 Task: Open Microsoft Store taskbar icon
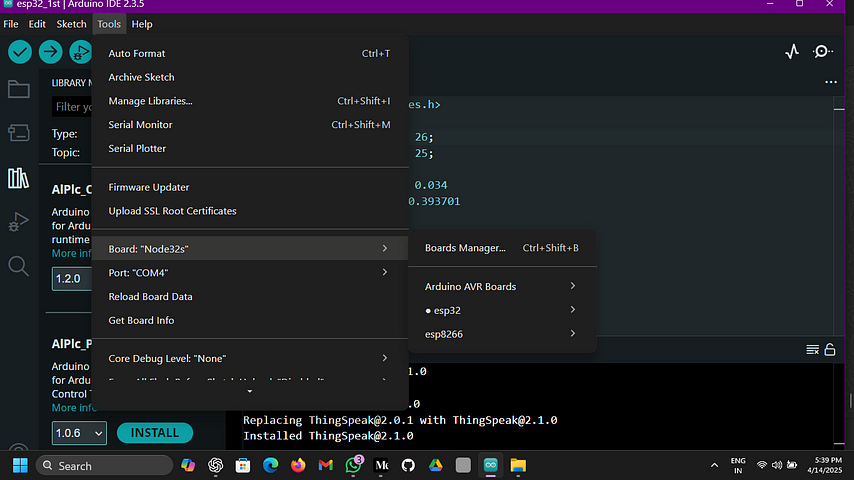point(243,465)
